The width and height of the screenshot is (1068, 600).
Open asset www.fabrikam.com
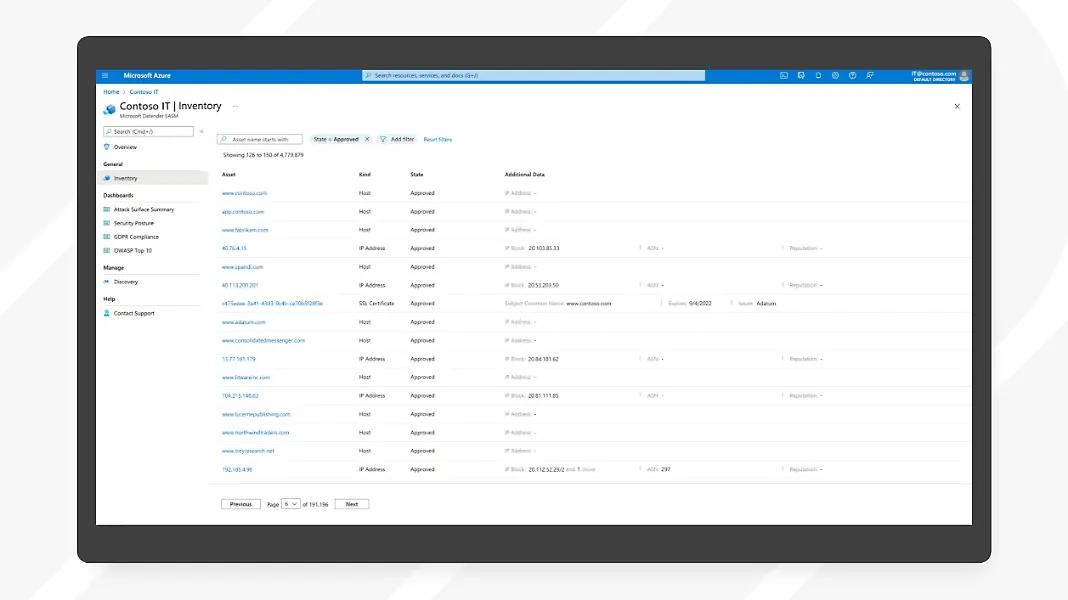tap(245, 230)
